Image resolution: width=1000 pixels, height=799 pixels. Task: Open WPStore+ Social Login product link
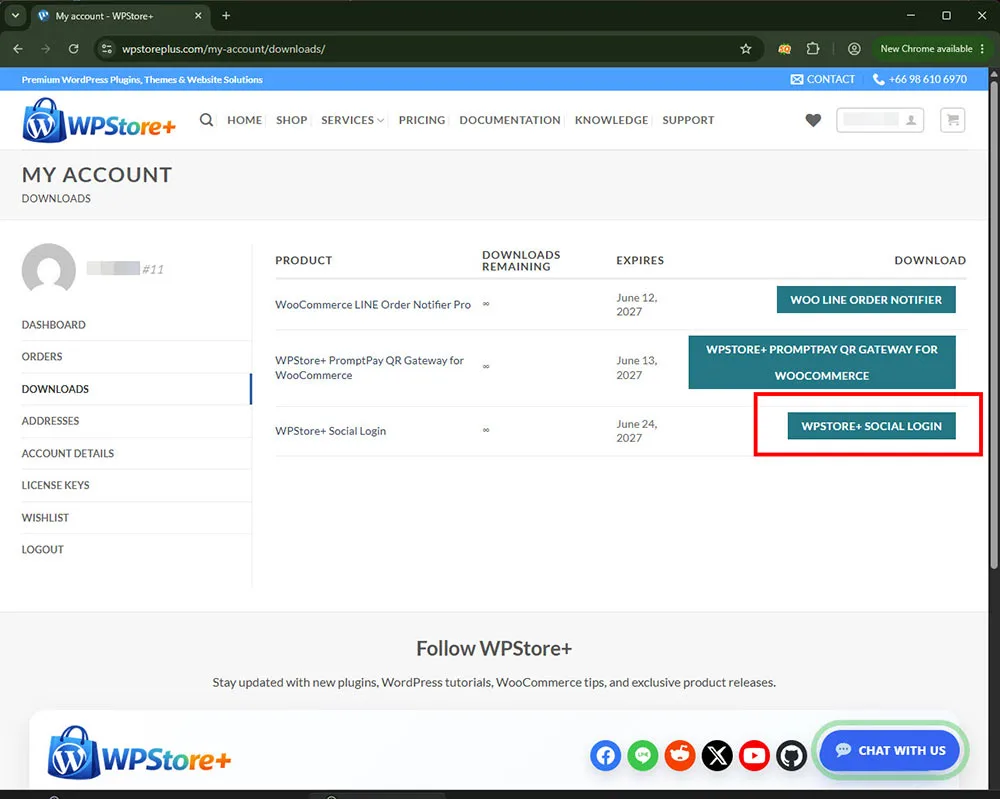pos(330,431)
